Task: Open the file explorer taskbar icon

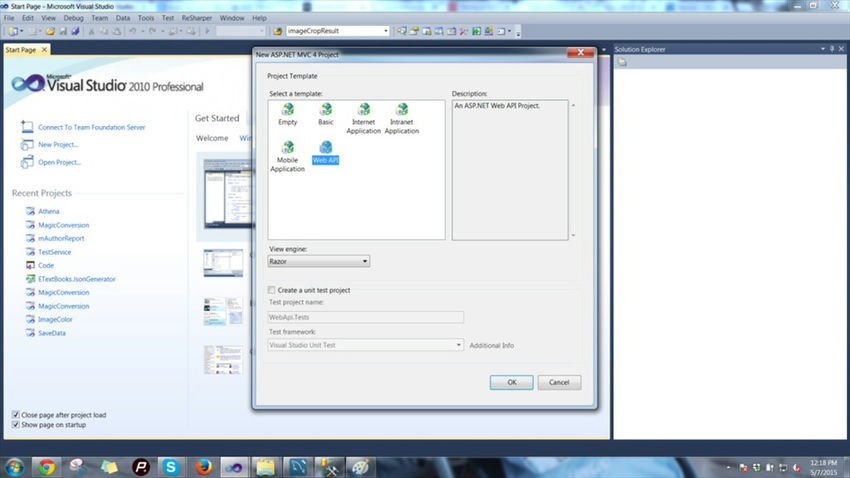Action: point(266,467)
